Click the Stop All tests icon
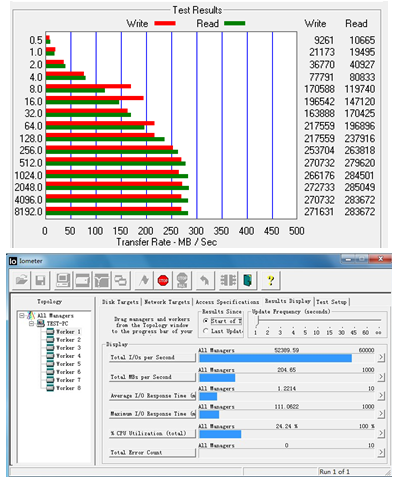 pos(182,280)
